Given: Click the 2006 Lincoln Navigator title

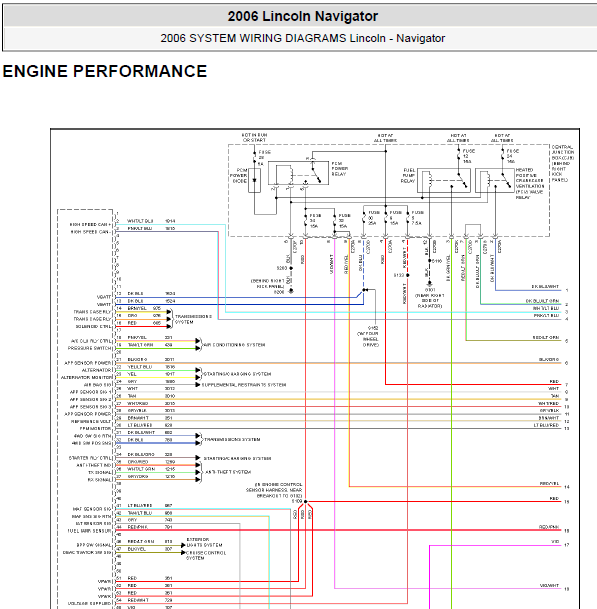Looking at the screenshot, I should (x=303, y=16).
